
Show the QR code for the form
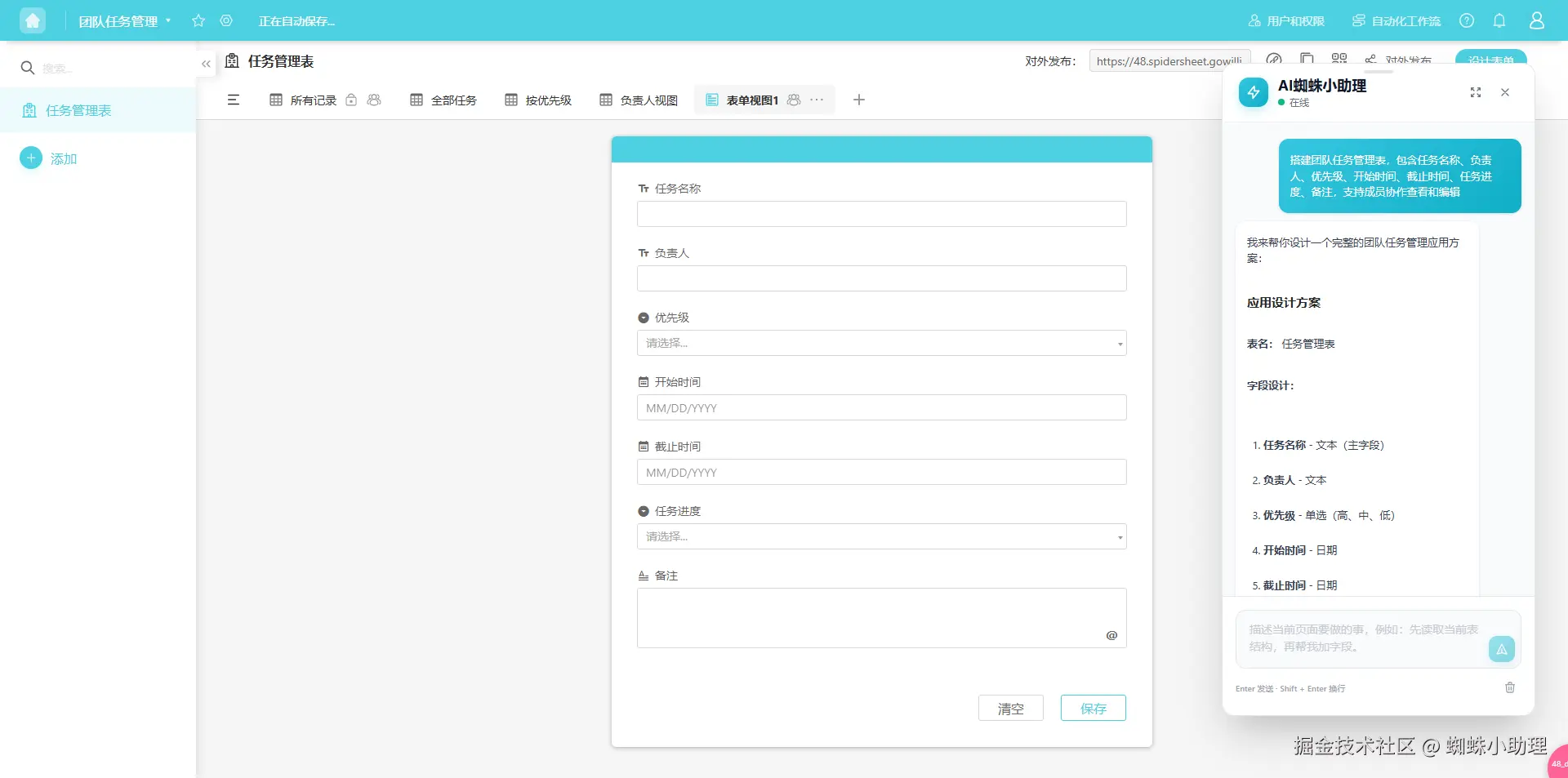pyautogui.click(x=1339, y=59)
